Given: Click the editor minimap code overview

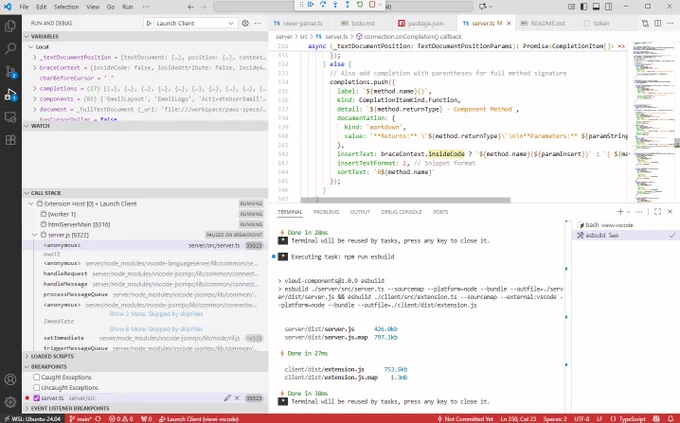Looking at the screenshot, I should tap(651, 121).
